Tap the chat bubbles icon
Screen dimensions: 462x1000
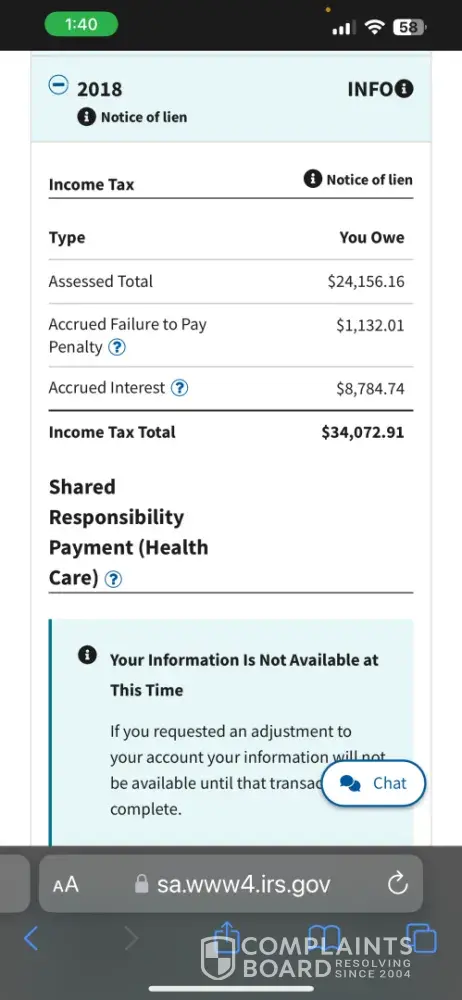[x=350, y=784]
